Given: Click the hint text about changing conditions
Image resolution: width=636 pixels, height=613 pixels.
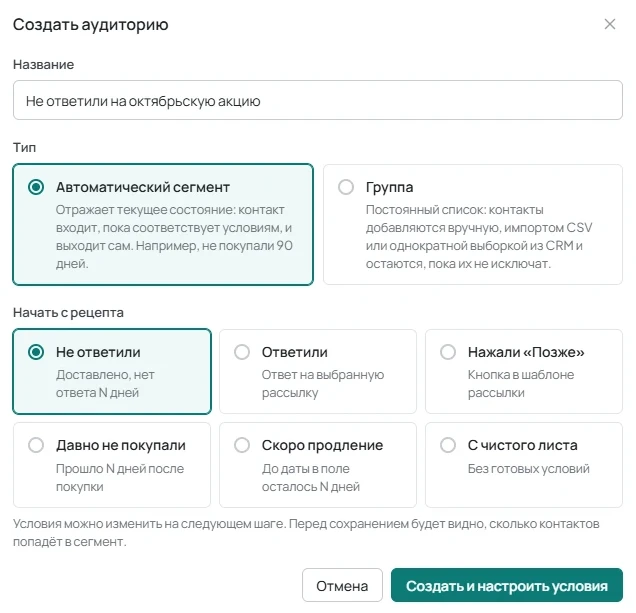Looking at the screenshot, I should pyautogui.click(x=306, y=533).
